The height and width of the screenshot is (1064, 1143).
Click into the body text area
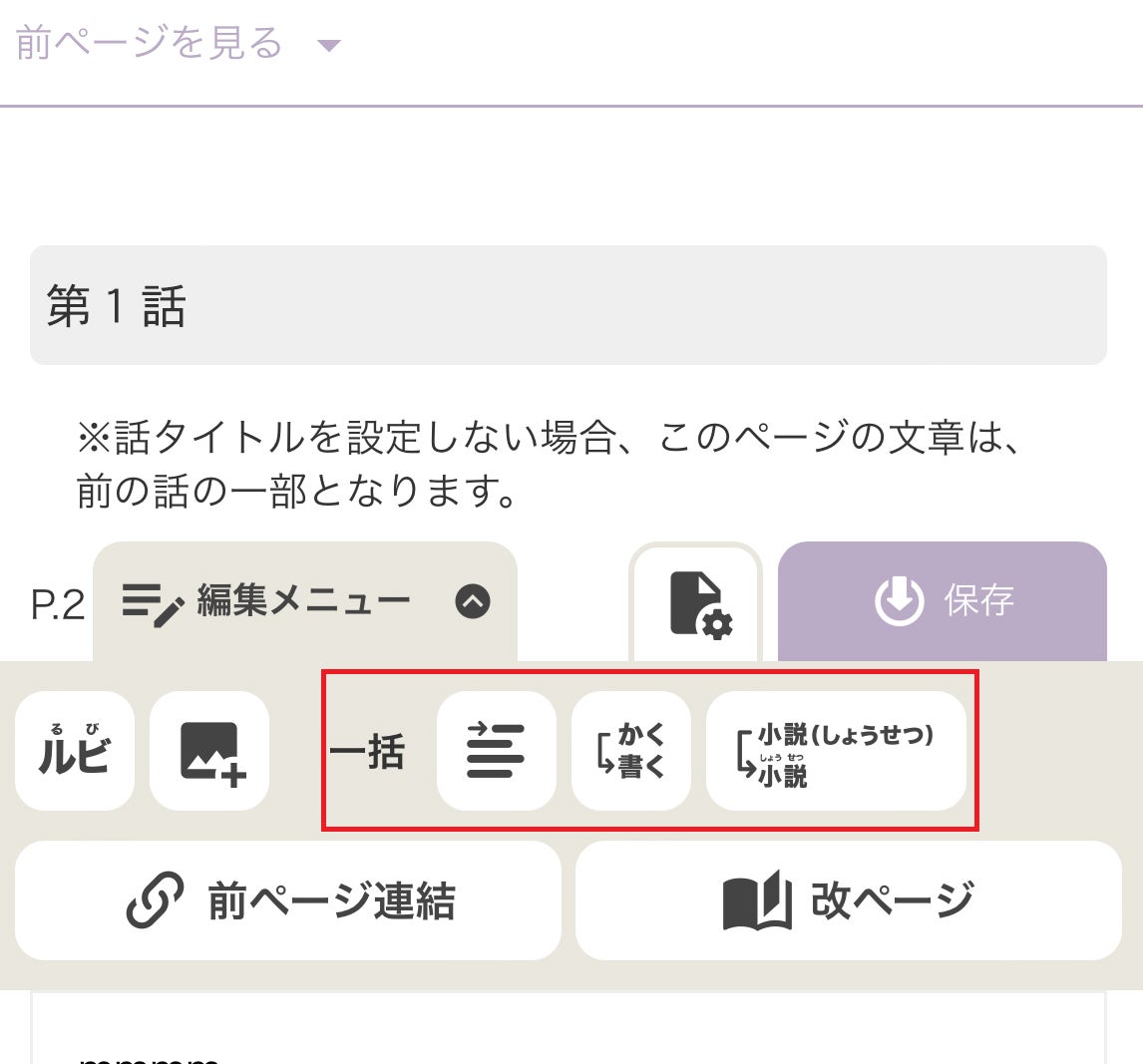pos(568,1032)
